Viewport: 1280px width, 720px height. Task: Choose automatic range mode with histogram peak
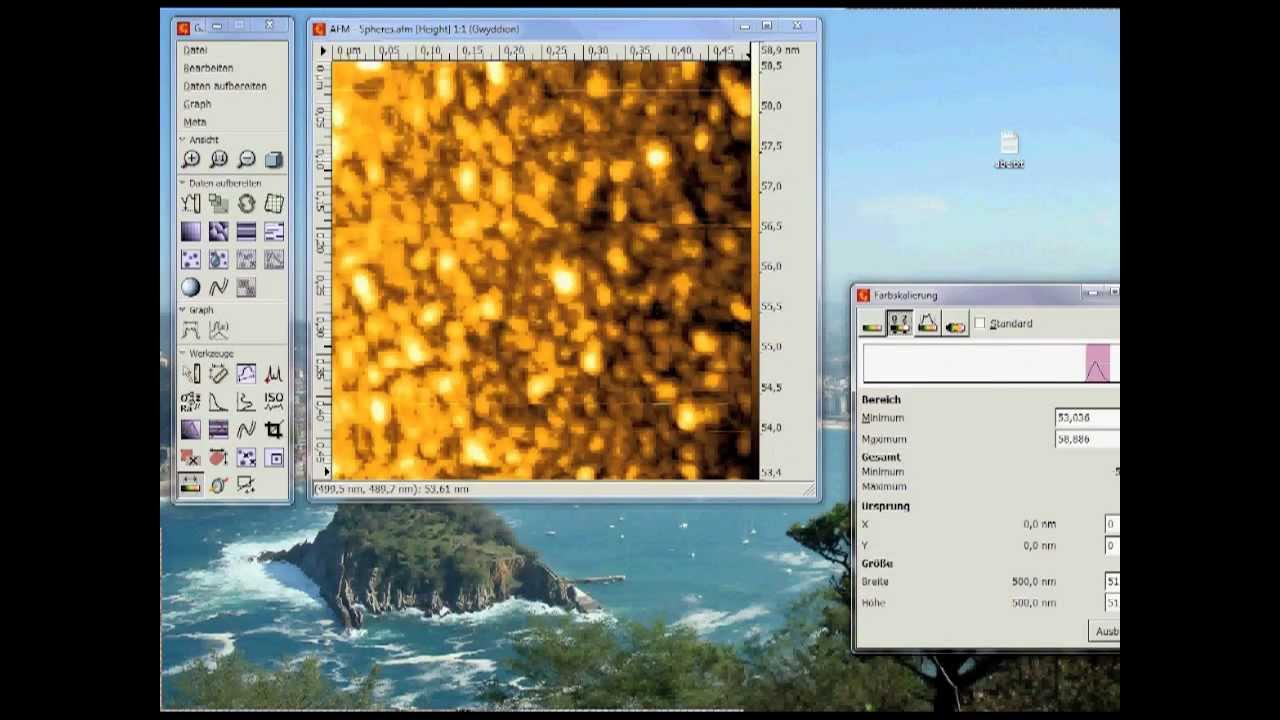tap(927, 324)
